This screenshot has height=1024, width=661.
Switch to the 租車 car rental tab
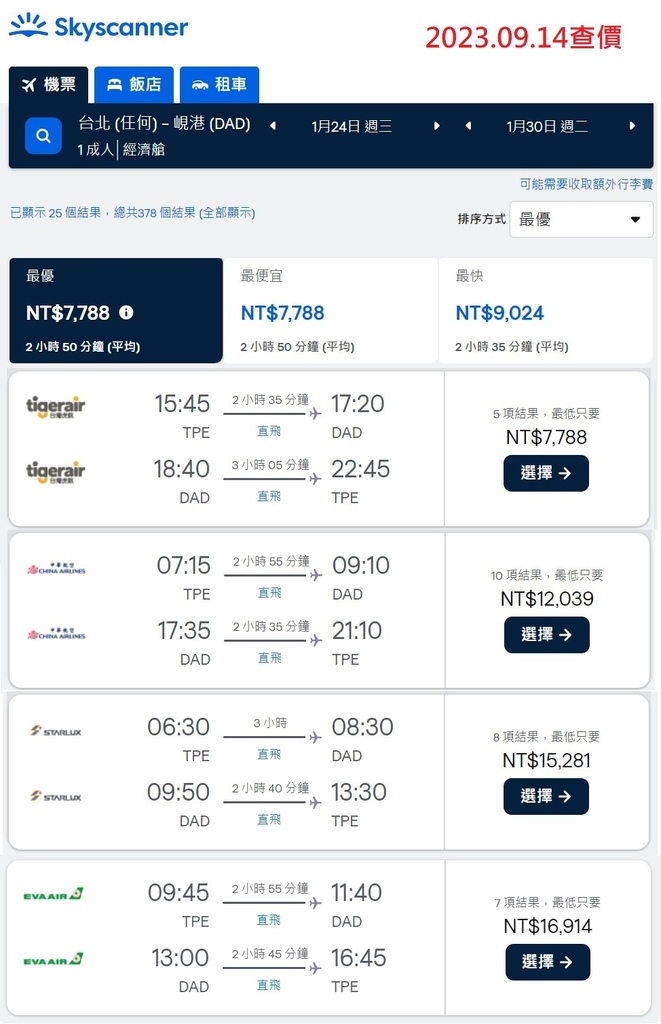tap(219, 85)
